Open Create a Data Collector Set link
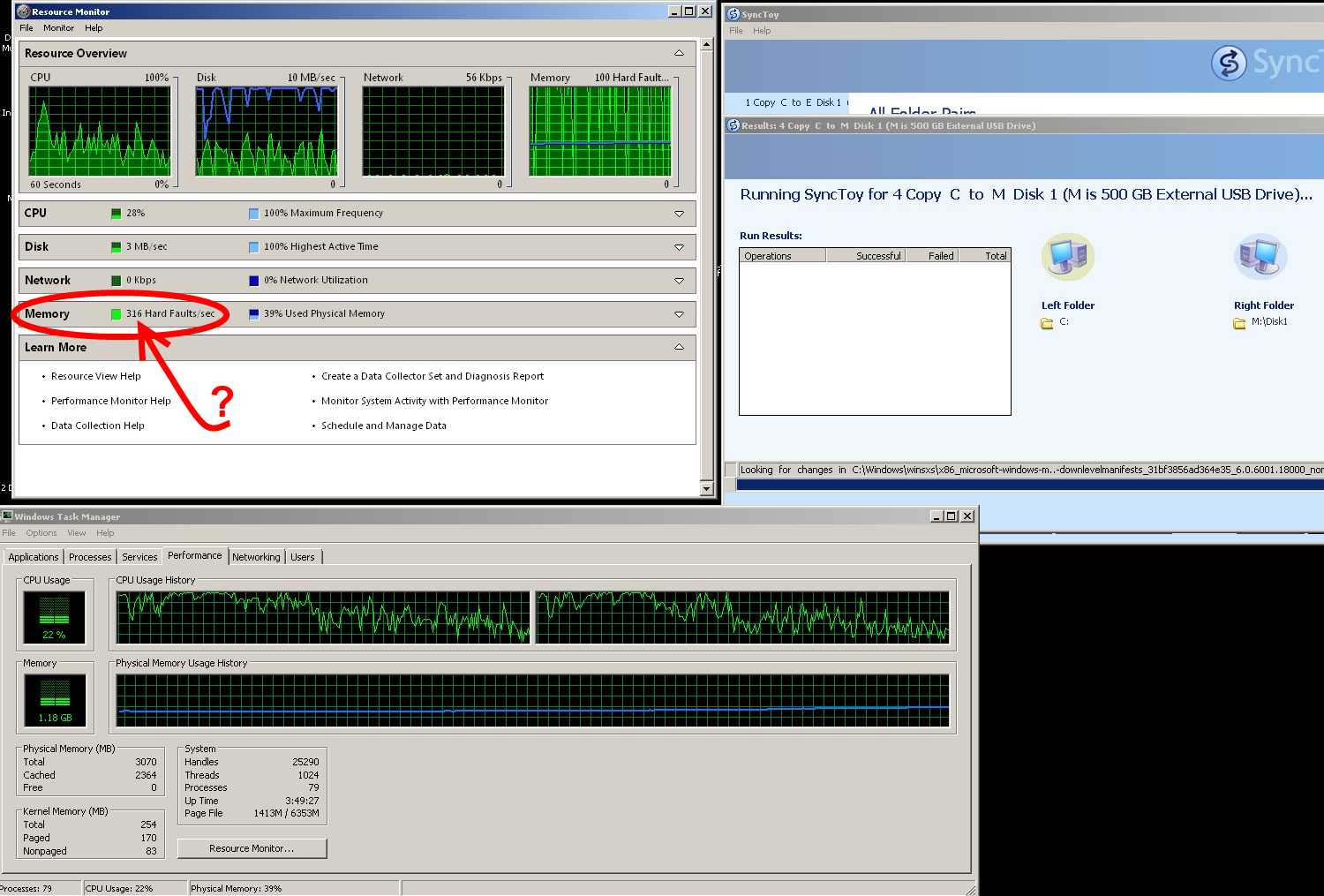The width and height of the screenshot is (1324, 896). [x=433, y=376]
